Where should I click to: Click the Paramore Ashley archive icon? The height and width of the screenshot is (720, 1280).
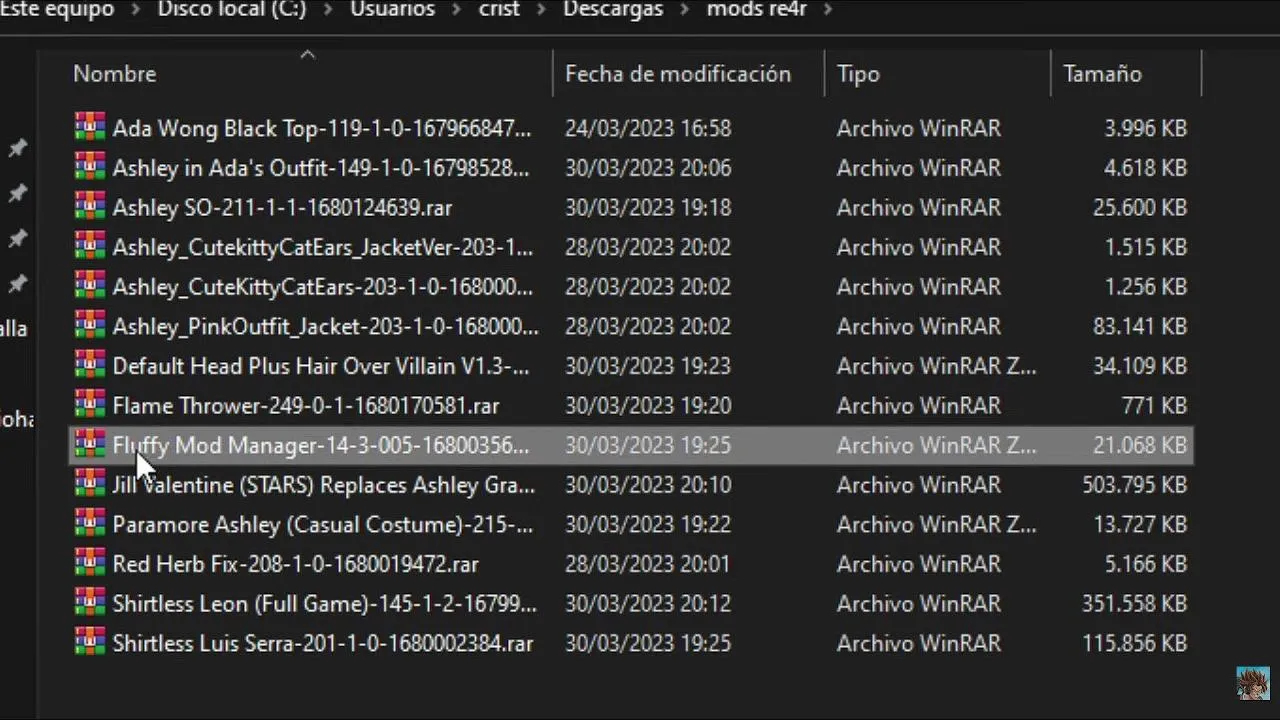point(89,524)
